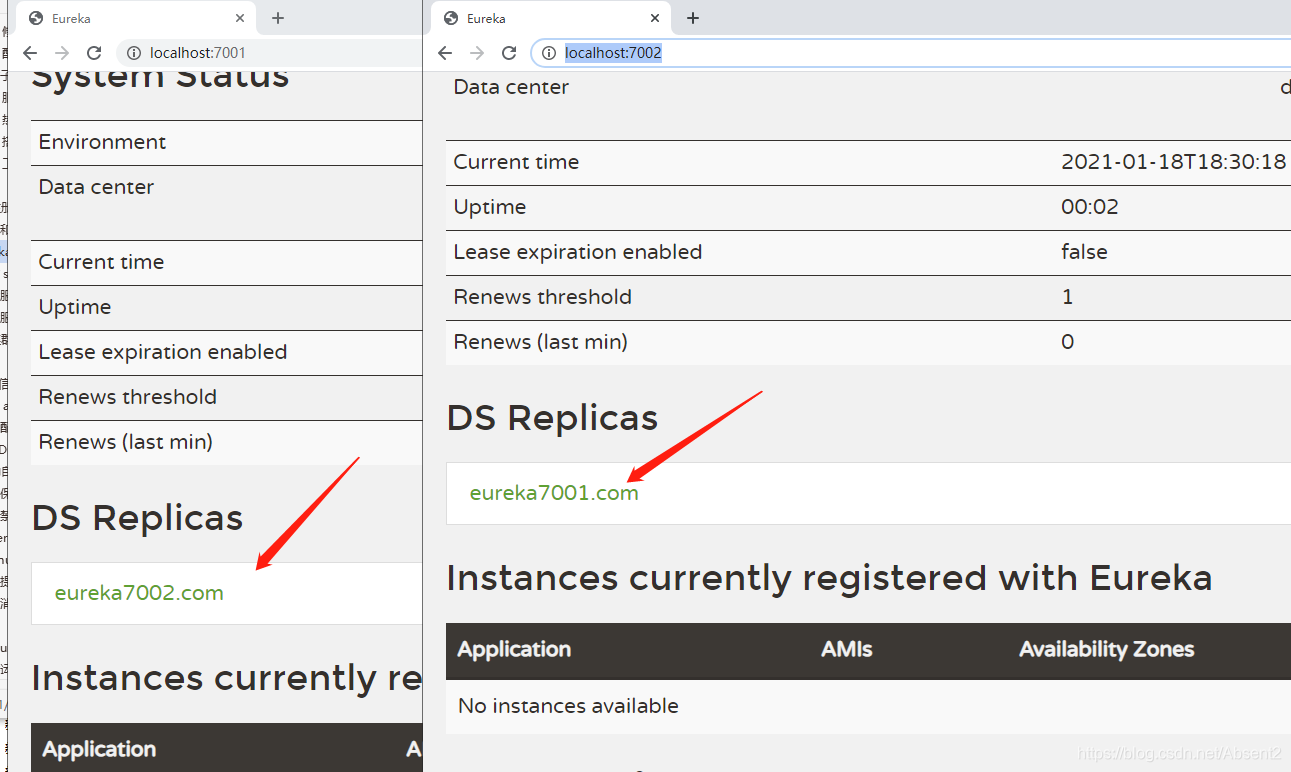Click the Uptime label on port 7001 page
Image resolution: width=1291 pixels, height=772 pixels.
pyautogui.click(x=75, y=307)
